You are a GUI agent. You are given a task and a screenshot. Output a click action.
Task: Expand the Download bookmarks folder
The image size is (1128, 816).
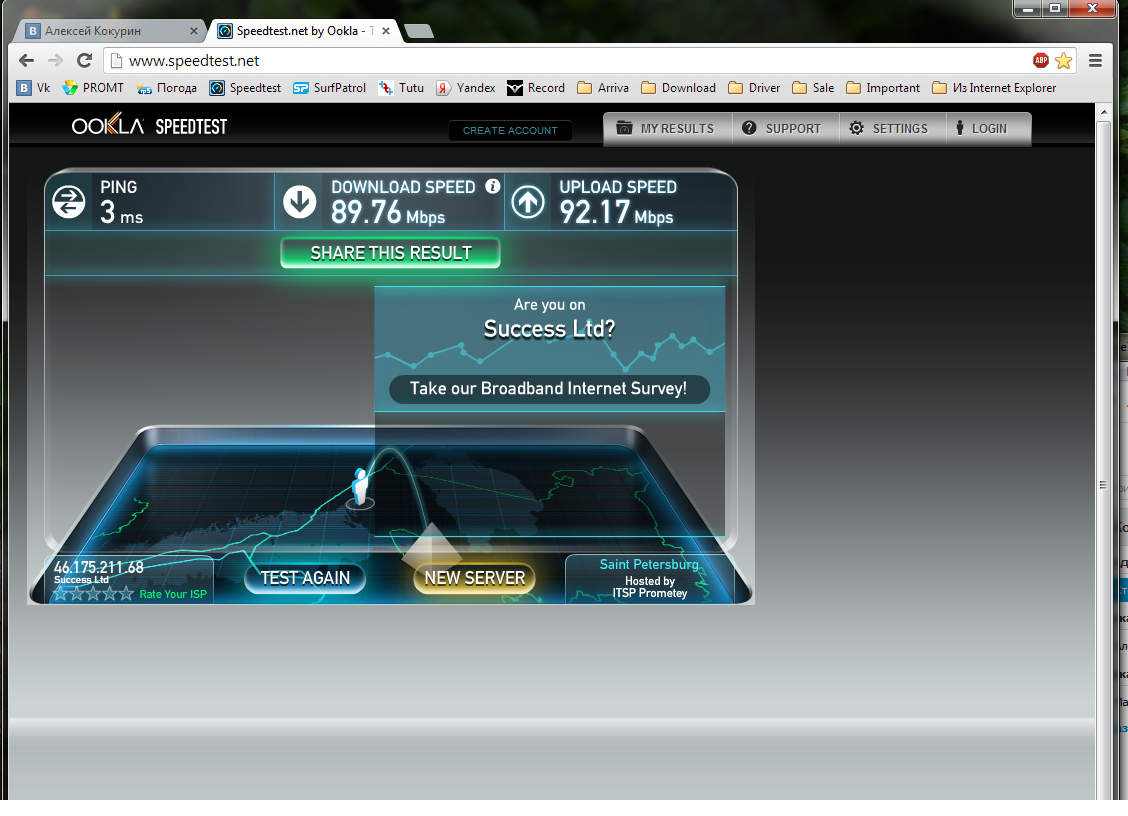click(678, 88)
